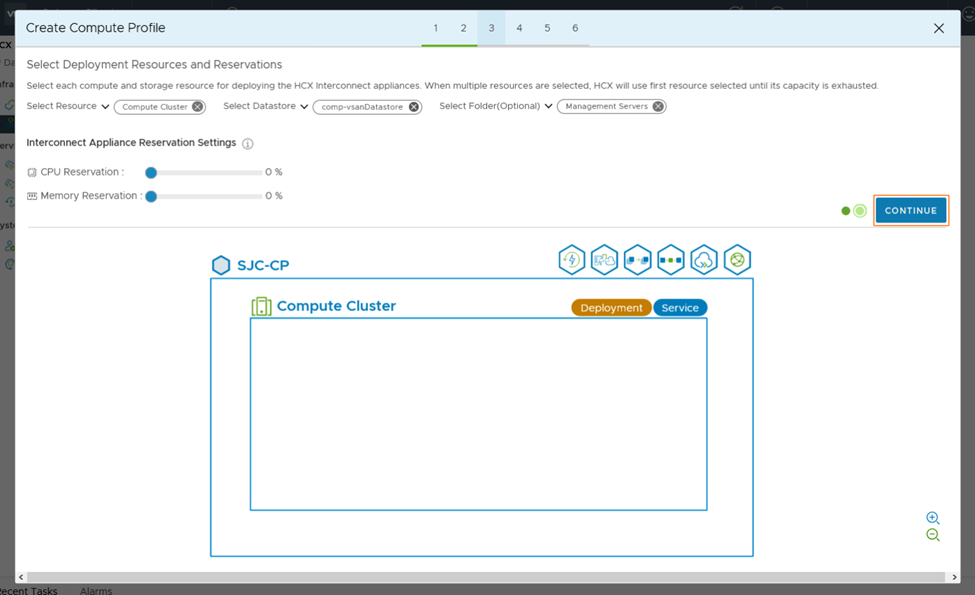Click the globe hexagon service icon
975x595 pixels.
tap(737, 260)
